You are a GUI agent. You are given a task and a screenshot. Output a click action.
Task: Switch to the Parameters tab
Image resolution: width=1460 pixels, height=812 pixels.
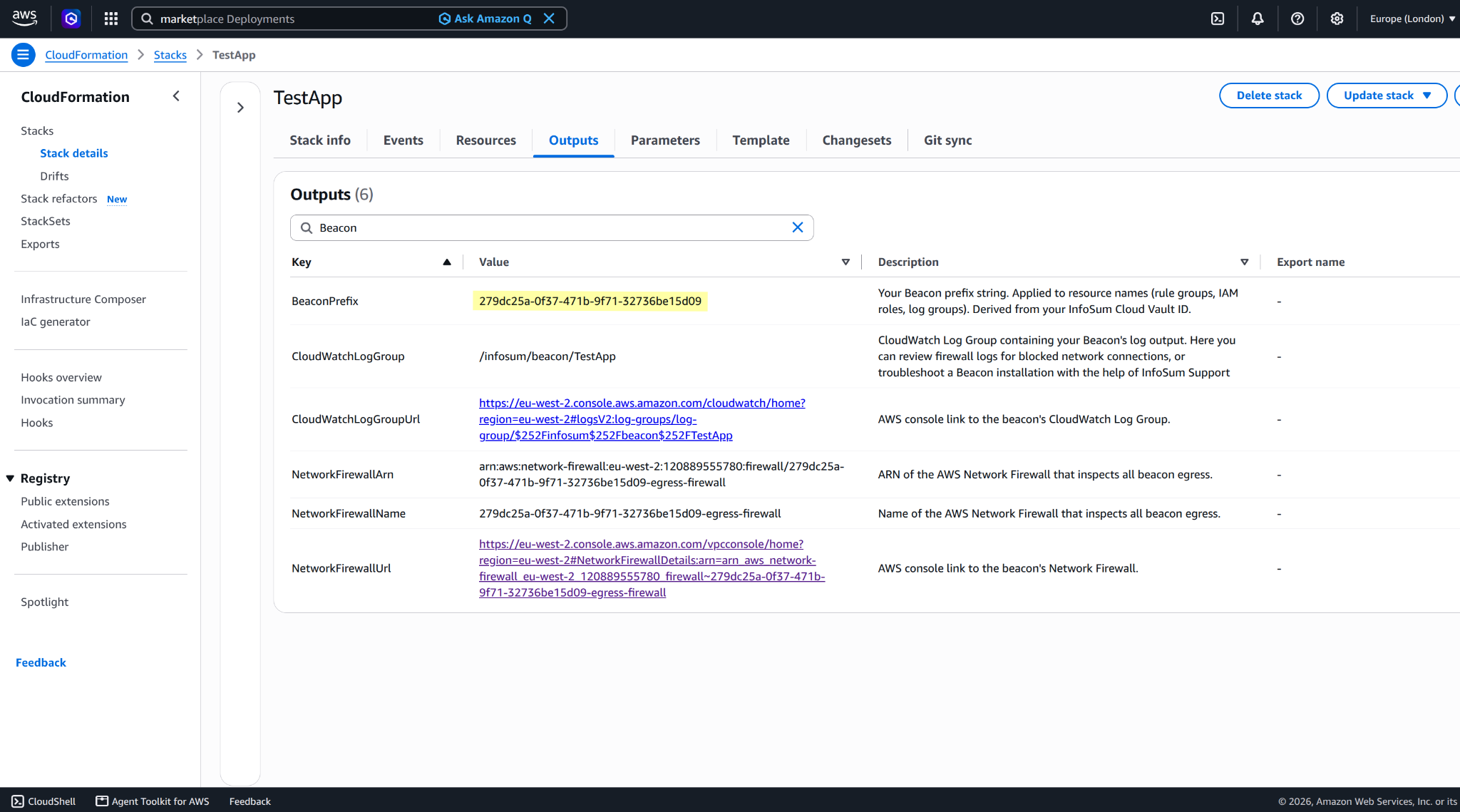point(665,140)
